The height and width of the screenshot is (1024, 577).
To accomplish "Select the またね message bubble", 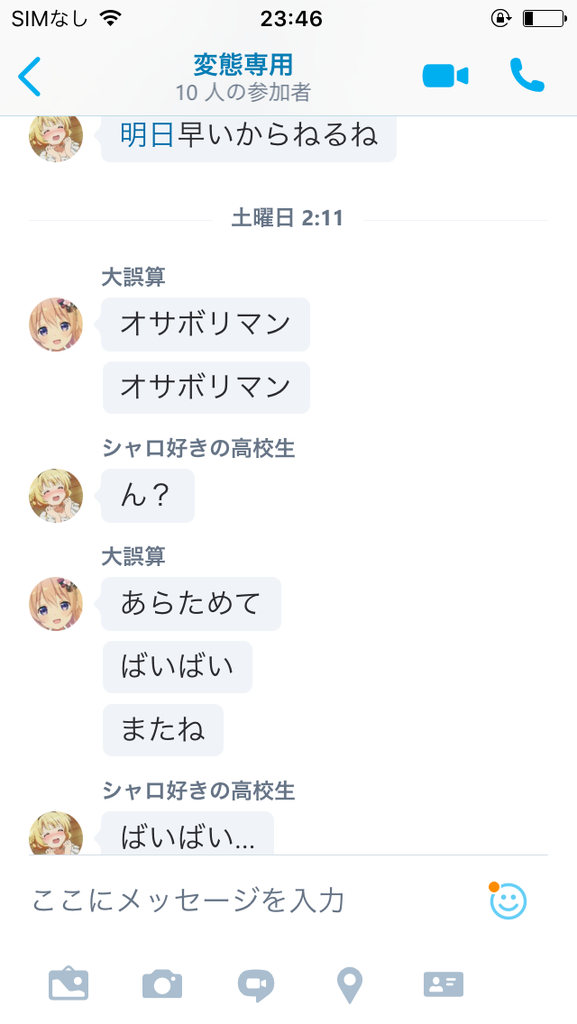I will click(163, 730).
